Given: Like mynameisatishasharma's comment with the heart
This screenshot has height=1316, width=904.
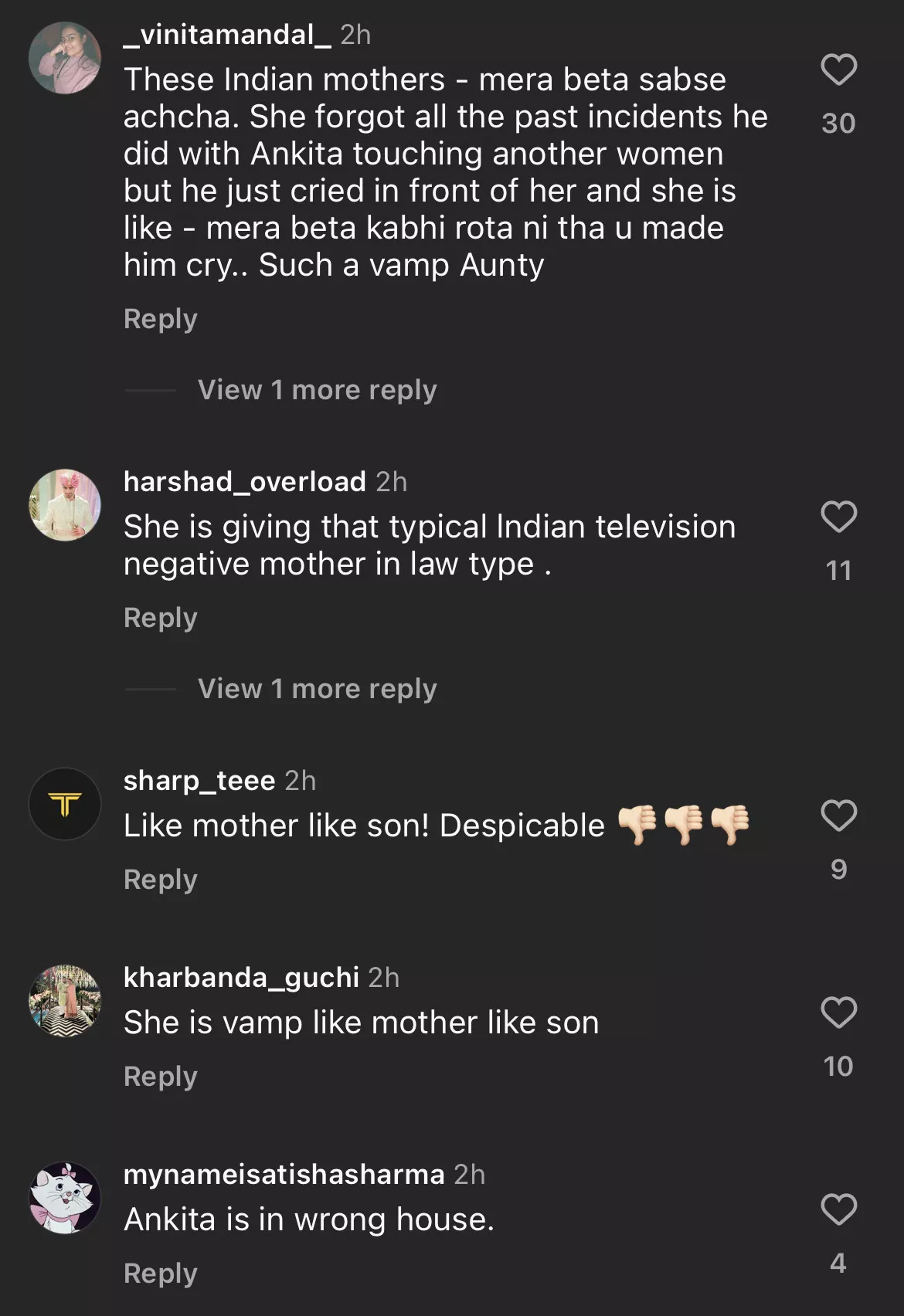Looking at the screenshot, I should (x=838, y=1209).
